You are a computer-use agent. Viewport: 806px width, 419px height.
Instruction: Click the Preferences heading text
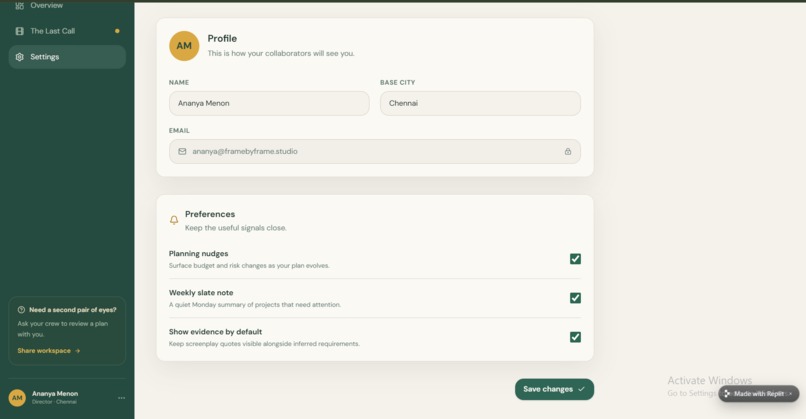210,214
